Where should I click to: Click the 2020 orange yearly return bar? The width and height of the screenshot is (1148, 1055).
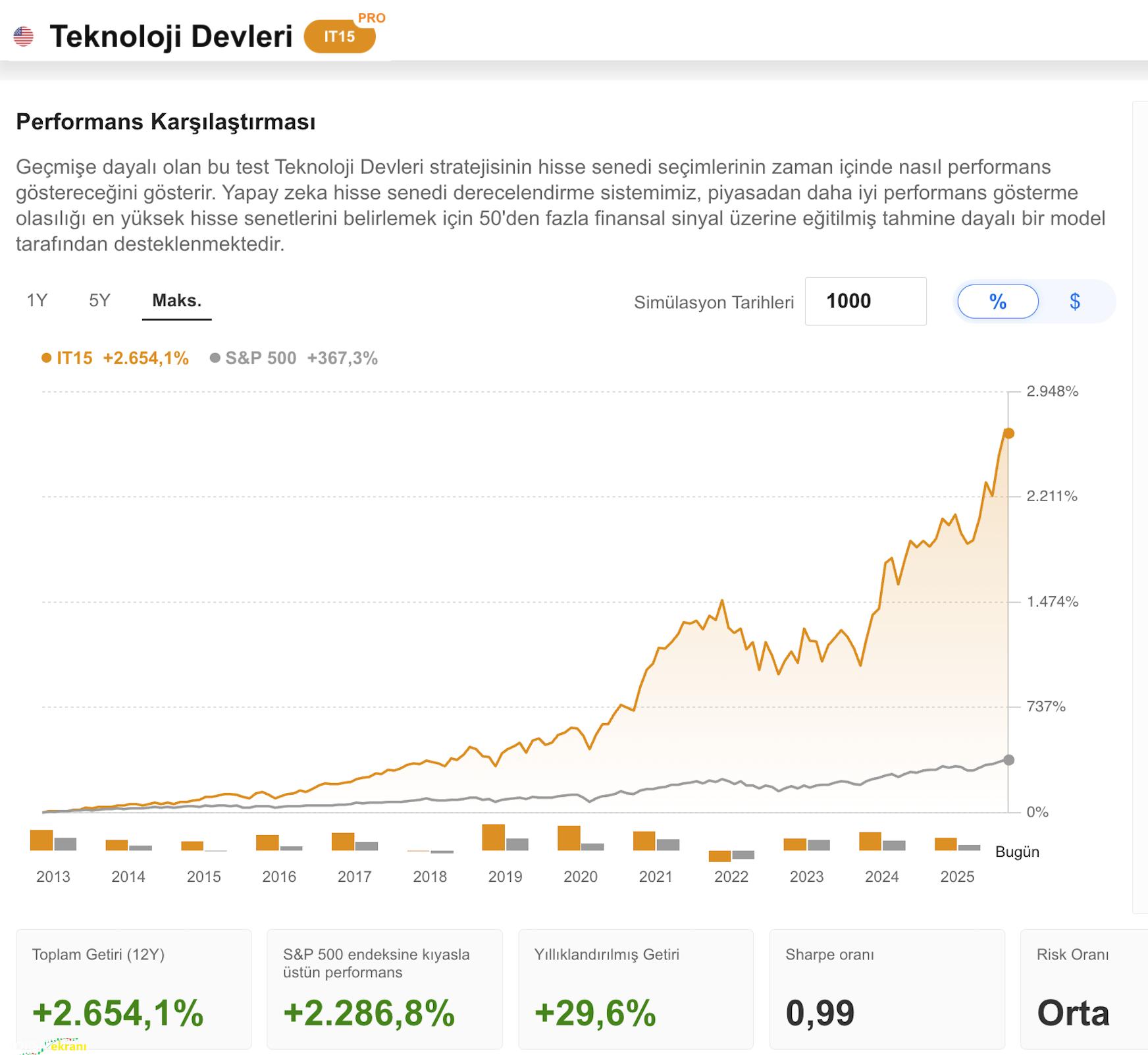(x=569, y=838)
